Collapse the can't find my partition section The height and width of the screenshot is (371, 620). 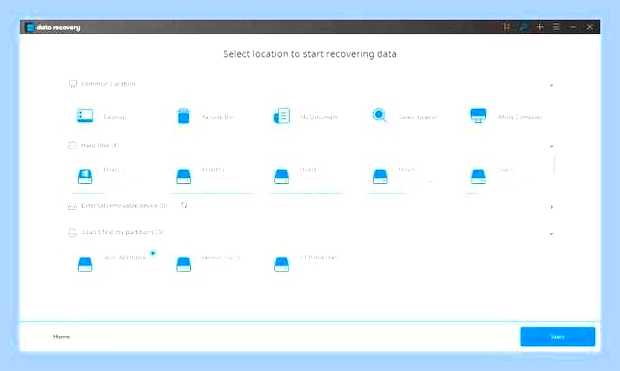click(551, 234)
